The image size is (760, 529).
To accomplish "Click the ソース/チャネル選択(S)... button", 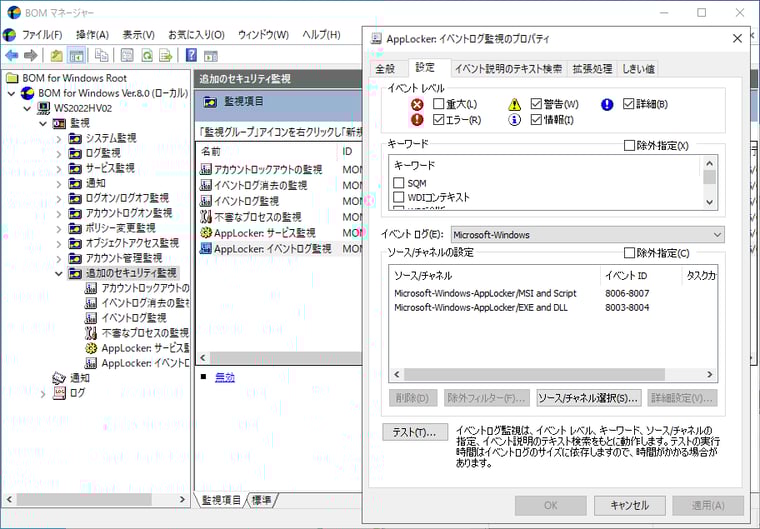I will pyautogui.click(x=588, y=398).
